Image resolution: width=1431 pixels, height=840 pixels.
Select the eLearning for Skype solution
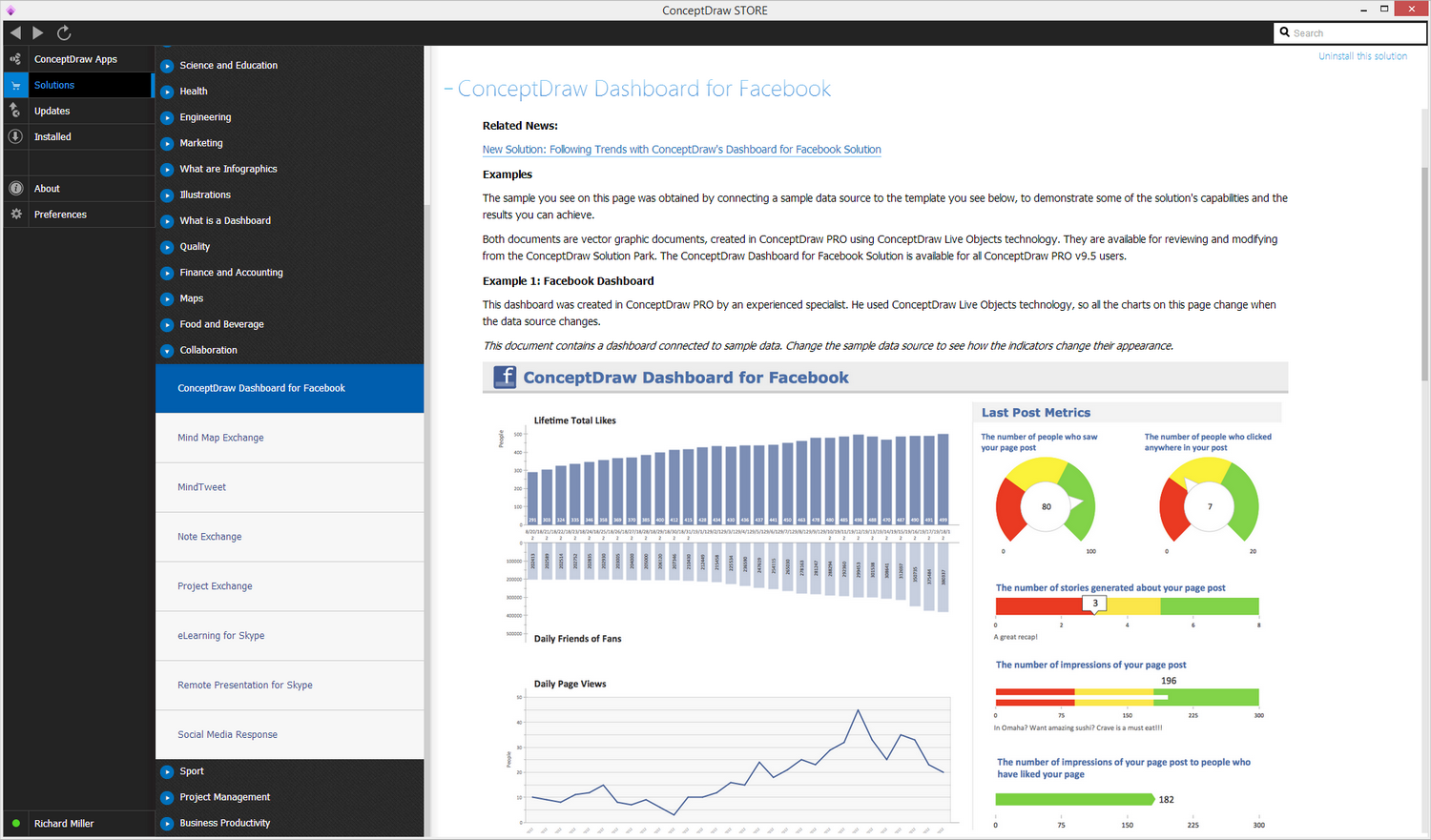point(290,636)
